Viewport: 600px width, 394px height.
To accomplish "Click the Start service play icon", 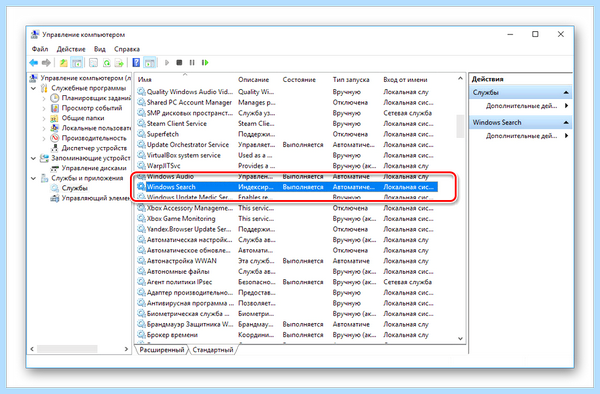I will (167, 62).
